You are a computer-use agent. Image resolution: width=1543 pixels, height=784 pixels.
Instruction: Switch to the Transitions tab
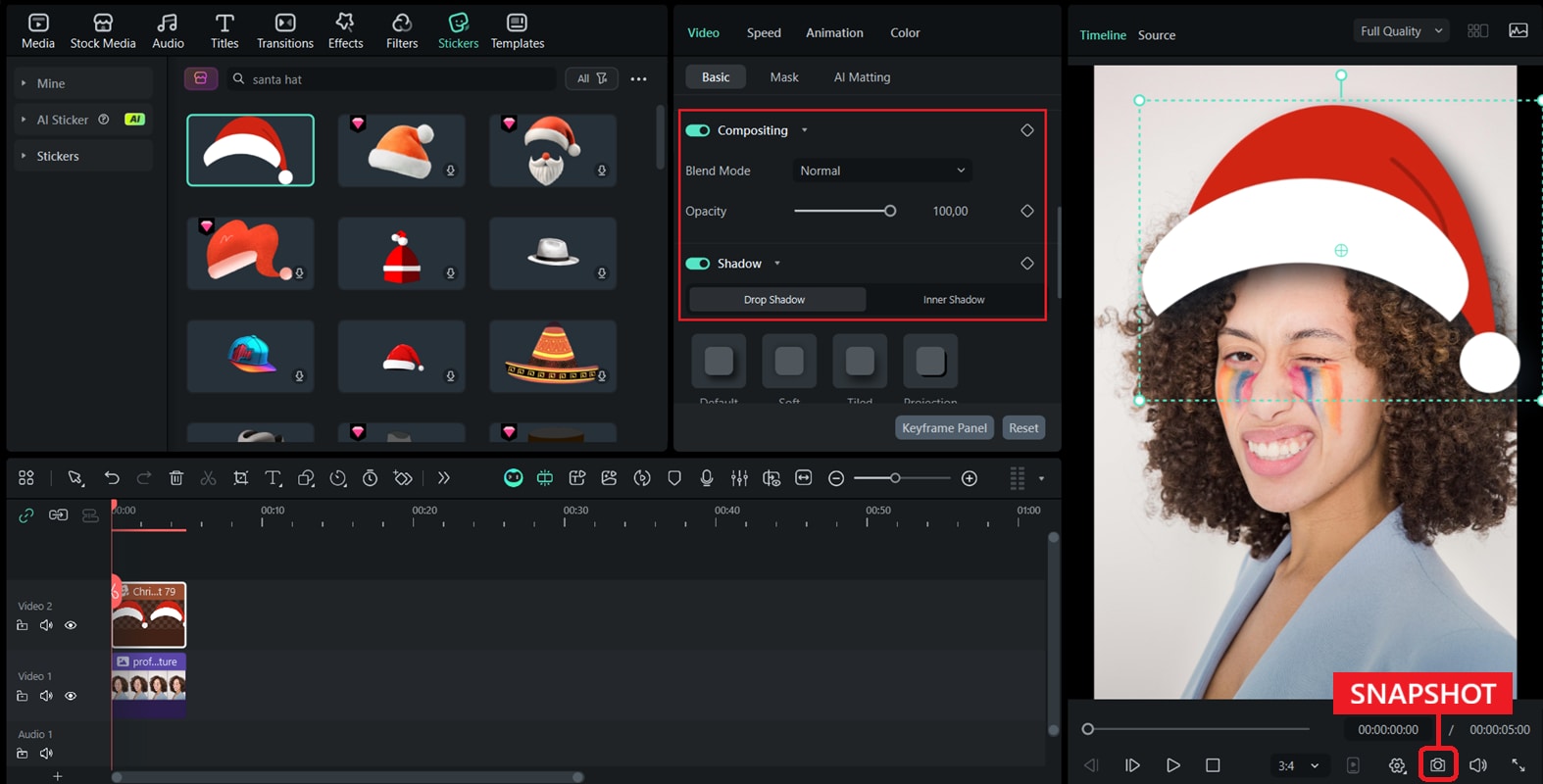[285, 31]
